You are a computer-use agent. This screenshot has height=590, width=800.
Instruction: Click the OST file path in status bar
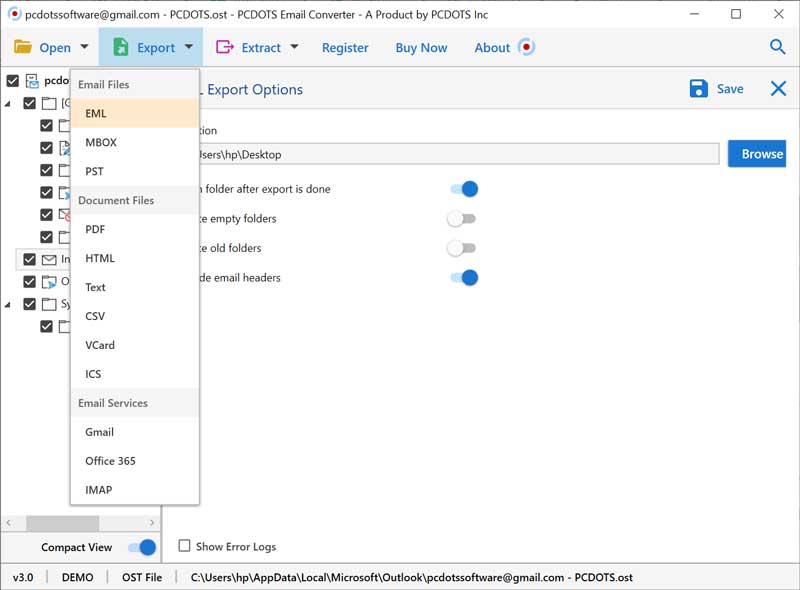[x=411, y=577]
